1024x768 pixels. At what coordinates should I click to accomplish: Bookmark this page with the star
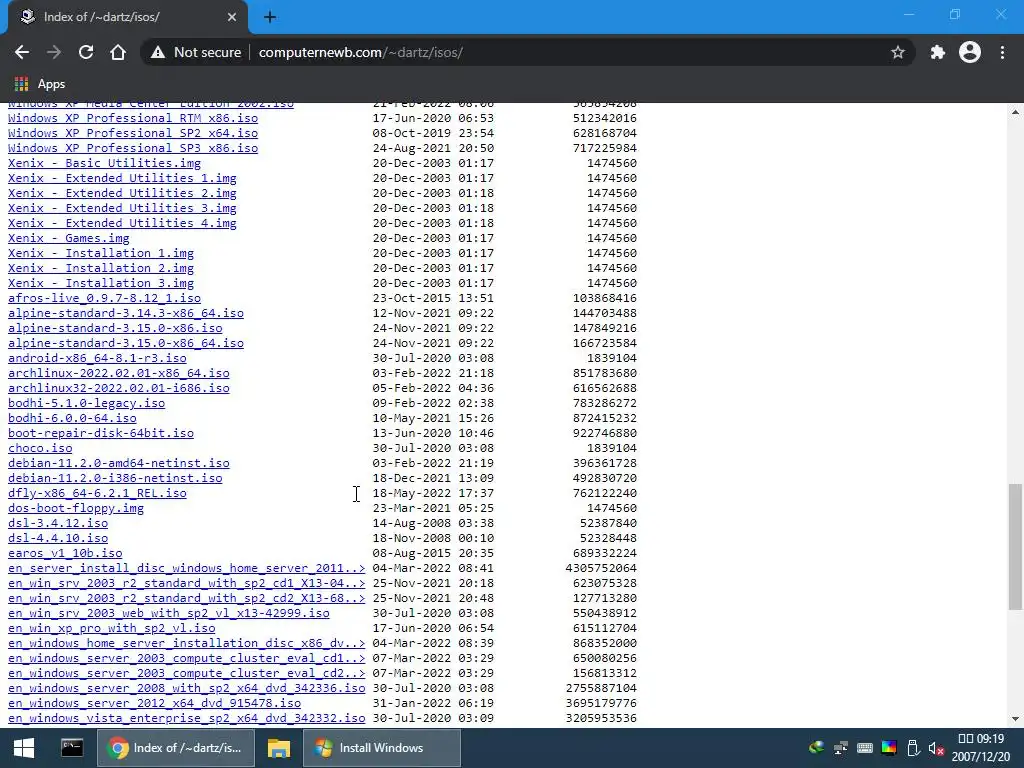(898, 52)
